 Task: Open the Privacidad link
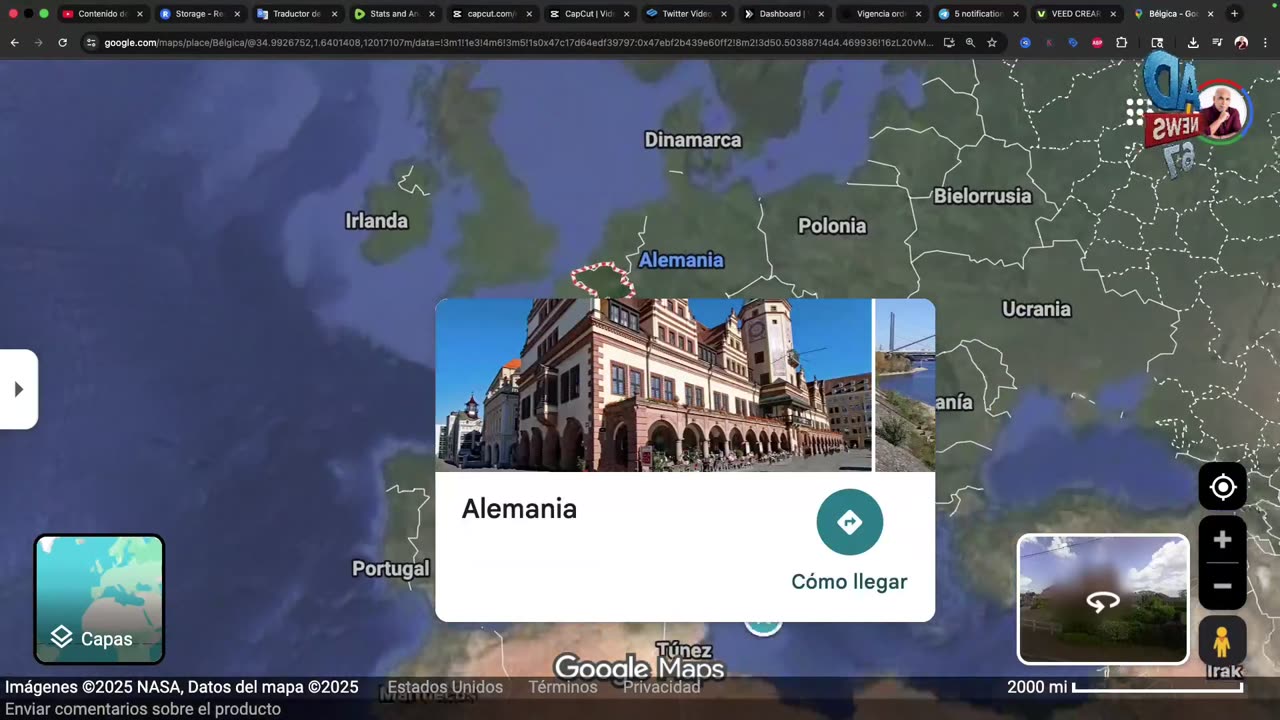[x=662, y=687]
